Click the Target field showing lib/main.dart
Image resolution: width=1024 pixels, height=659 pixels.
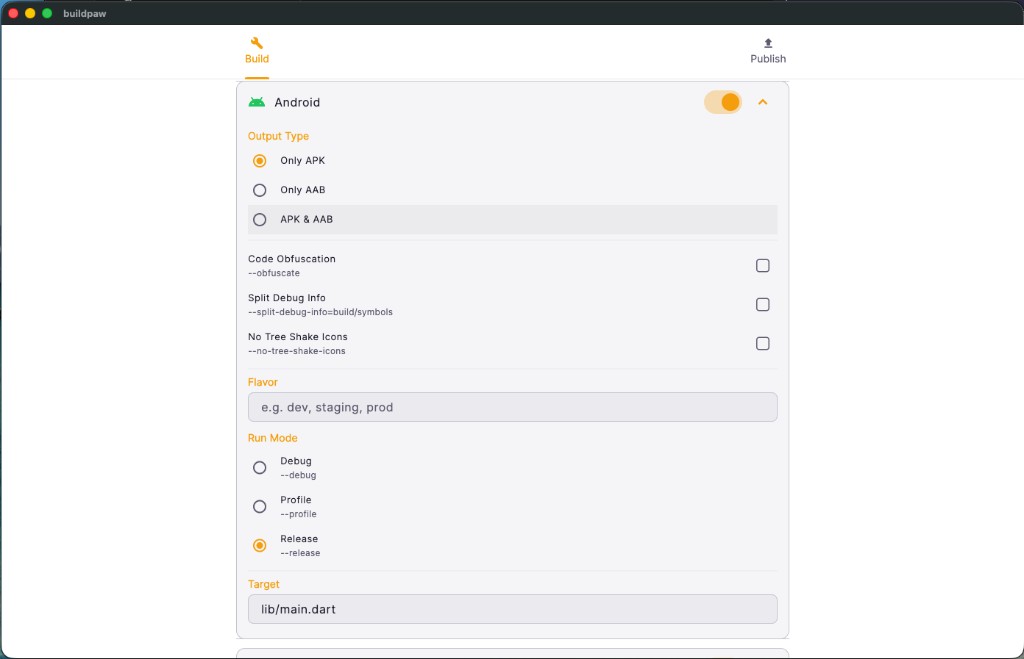point(512,609)
